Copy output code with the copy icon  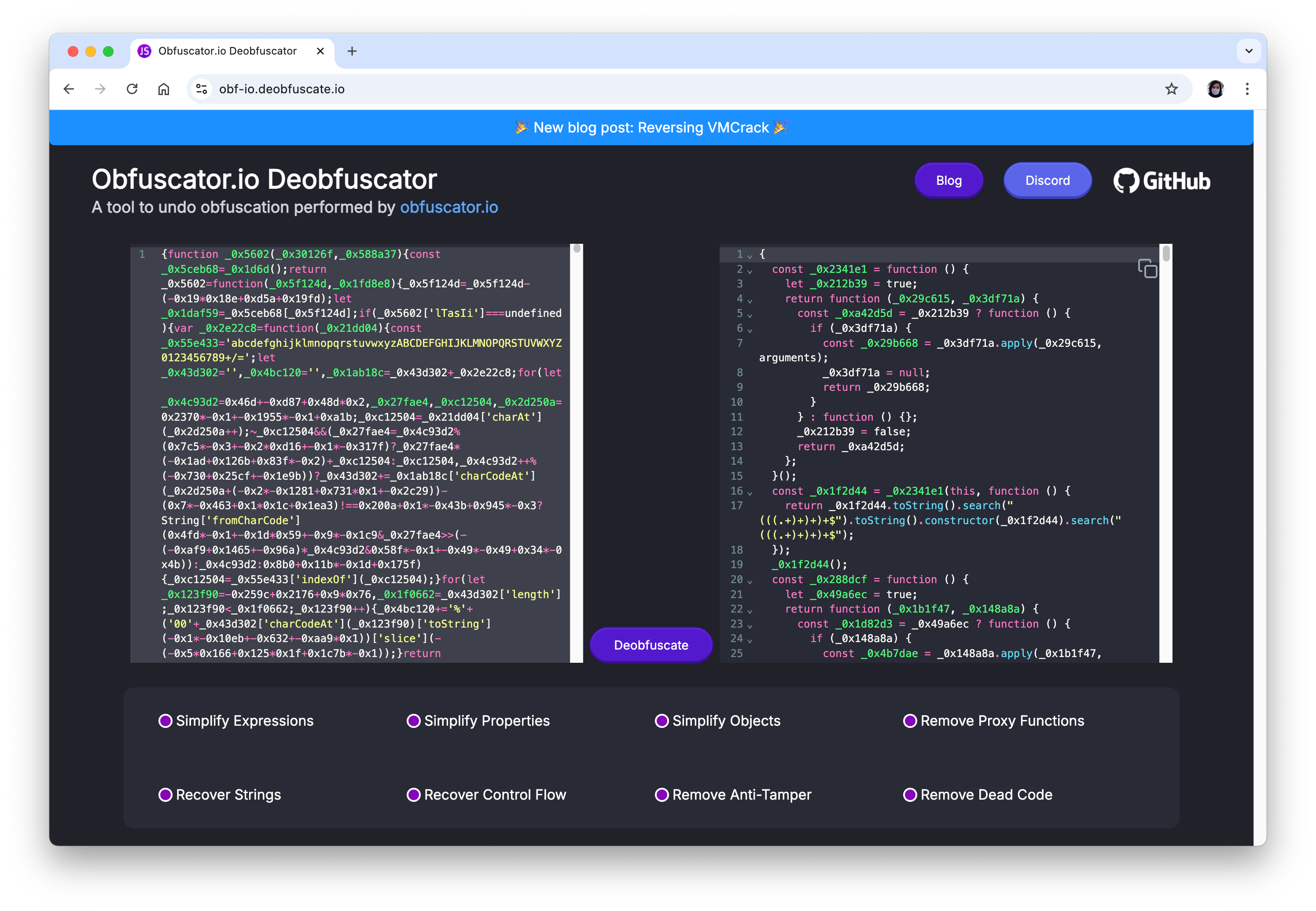[x=1147, y=268]
